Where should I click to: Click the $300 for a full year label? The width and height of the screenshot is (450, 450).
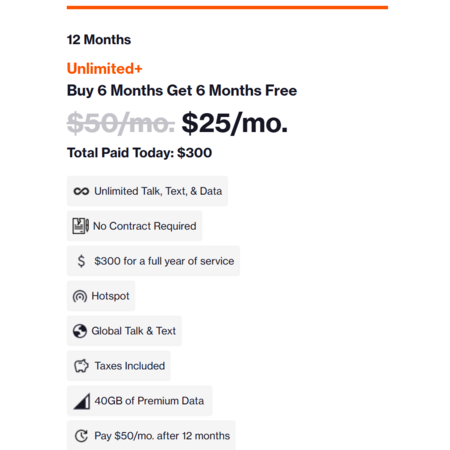coord(164,261)
